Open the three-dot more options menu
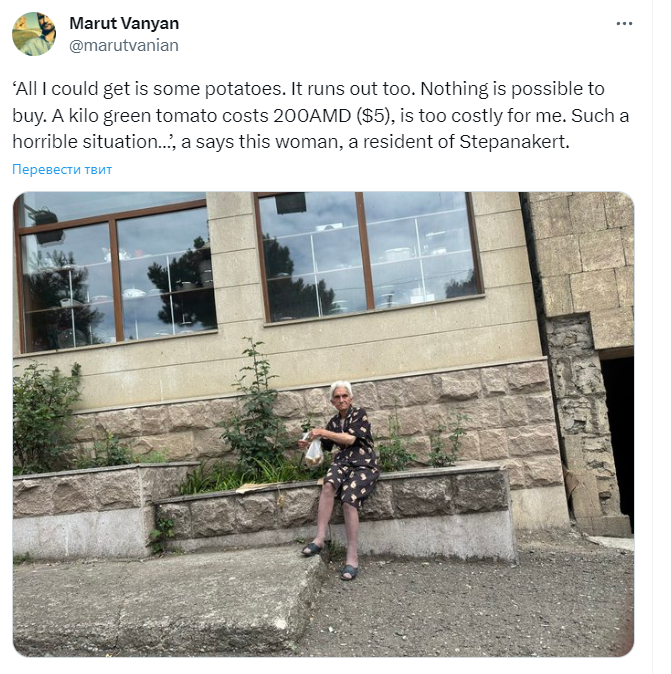671x674 pixels. 624,24
